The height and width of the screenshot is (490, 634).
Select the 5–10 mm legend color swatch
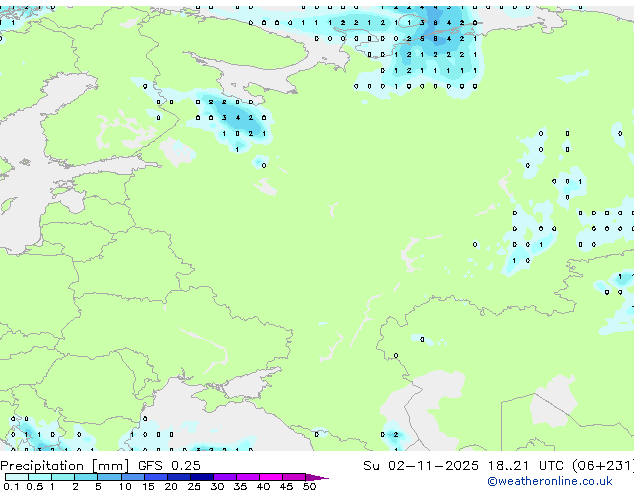click(x=109, y=477)
